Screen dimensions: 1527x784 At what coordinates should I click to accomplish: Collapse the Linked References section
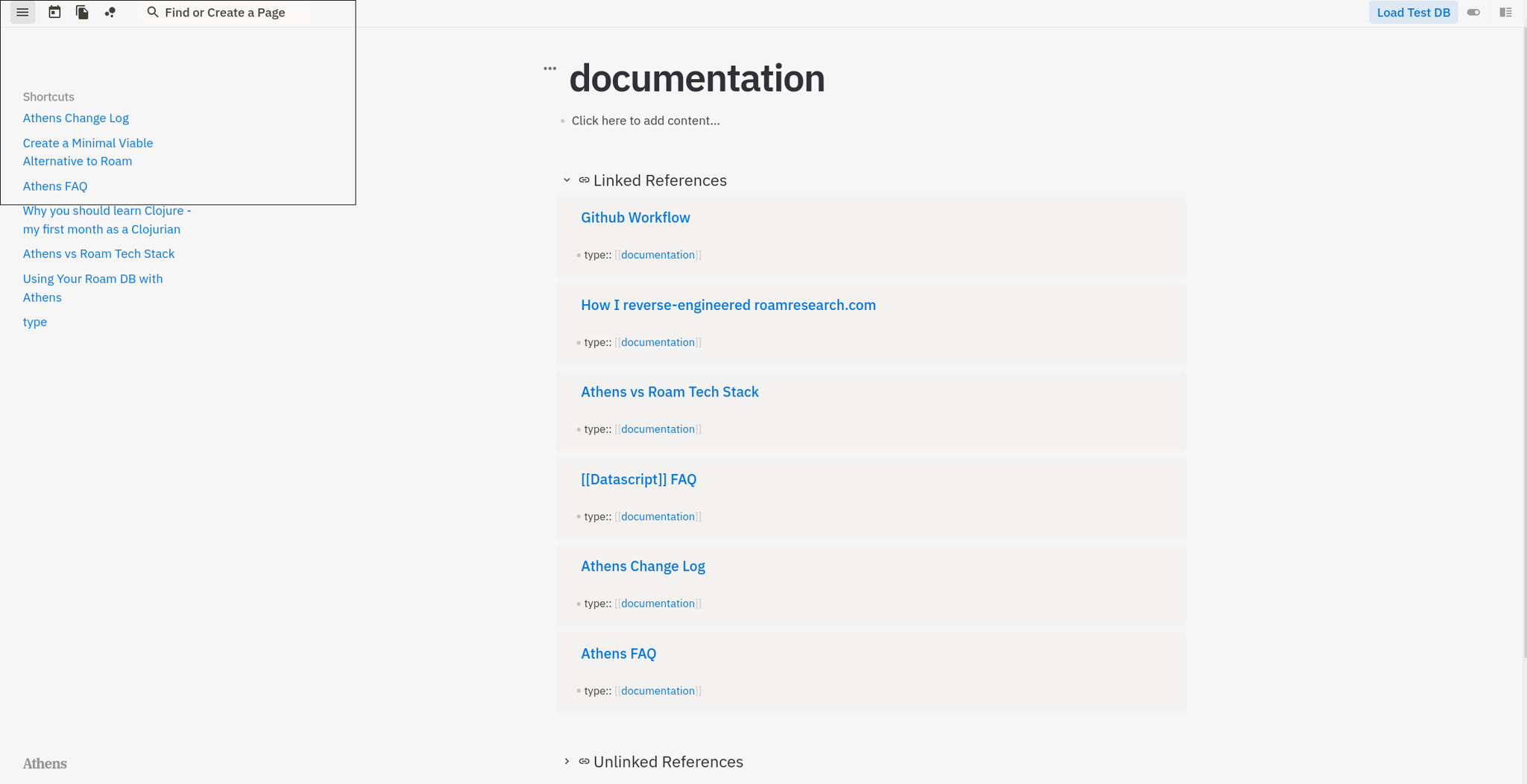click(567, 180)
